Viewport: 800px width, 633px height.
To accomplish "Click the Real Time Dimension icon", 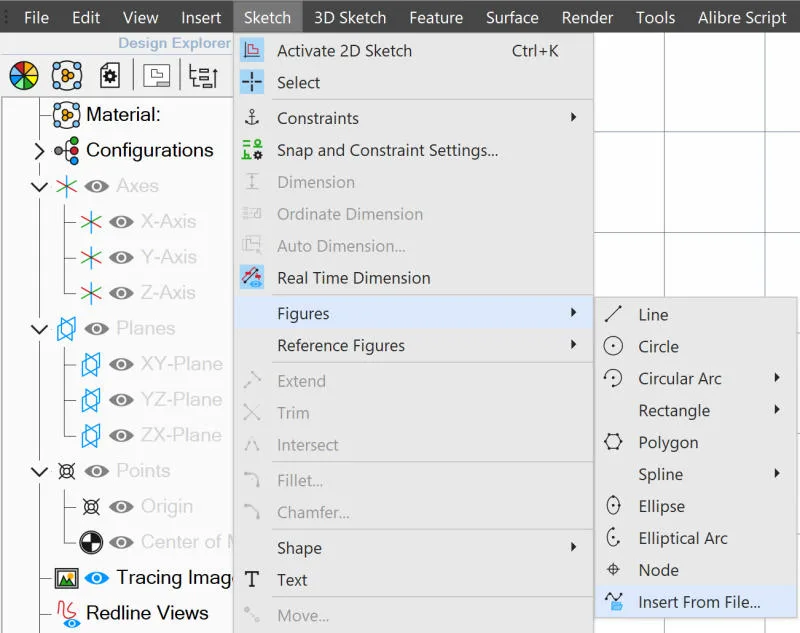I will pyautogui.click(x=252, y=277).
